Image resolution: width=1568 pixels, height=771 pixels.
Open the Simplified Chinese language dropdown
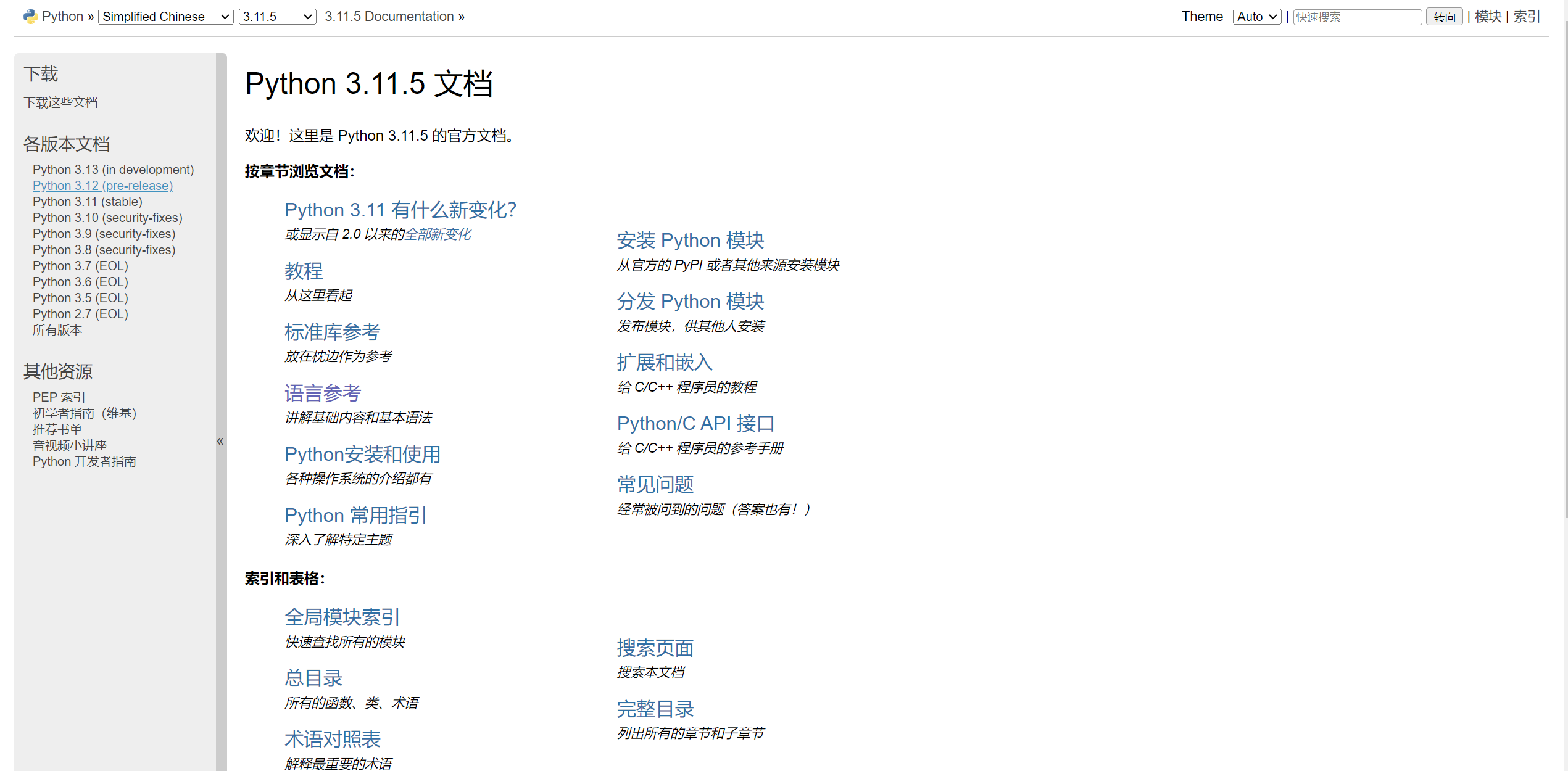click(165, 17)
